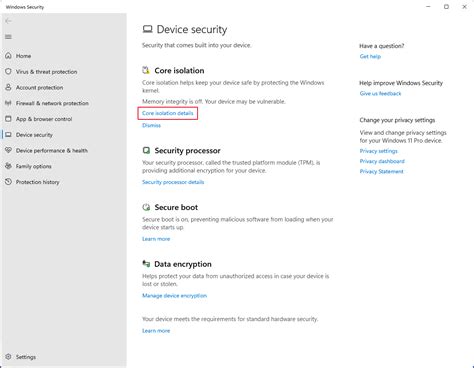This screenshot has height=368, width=474.
Task: Click the Home house icon
Action: tap(8, 56)
